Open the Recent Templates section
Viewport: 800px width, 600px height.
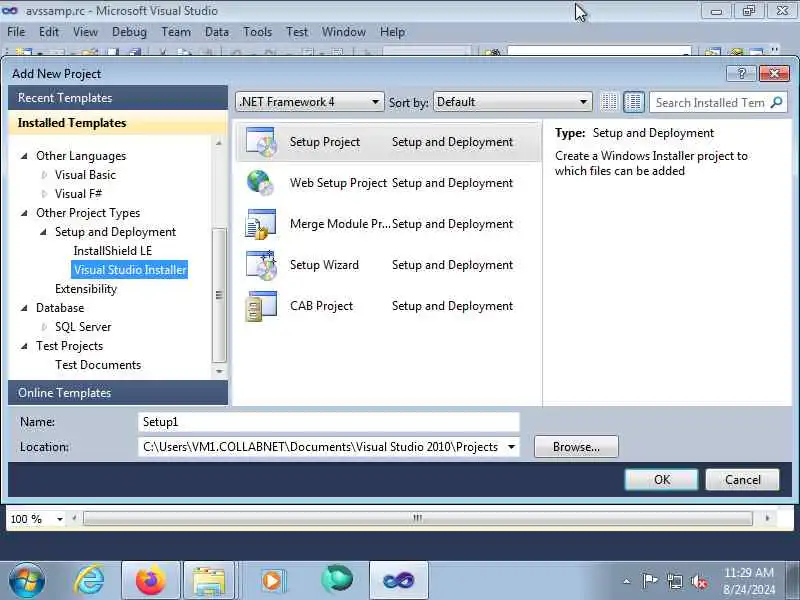pos(118,97)
